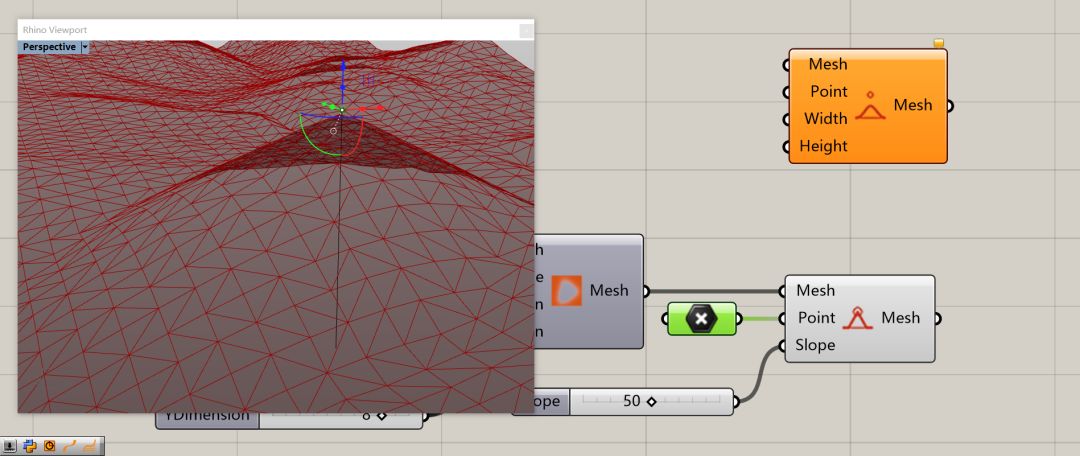Click the Slope slider grip at 50
The height and width of the screenshot is (456, 1080).
(x=651, y=401)
